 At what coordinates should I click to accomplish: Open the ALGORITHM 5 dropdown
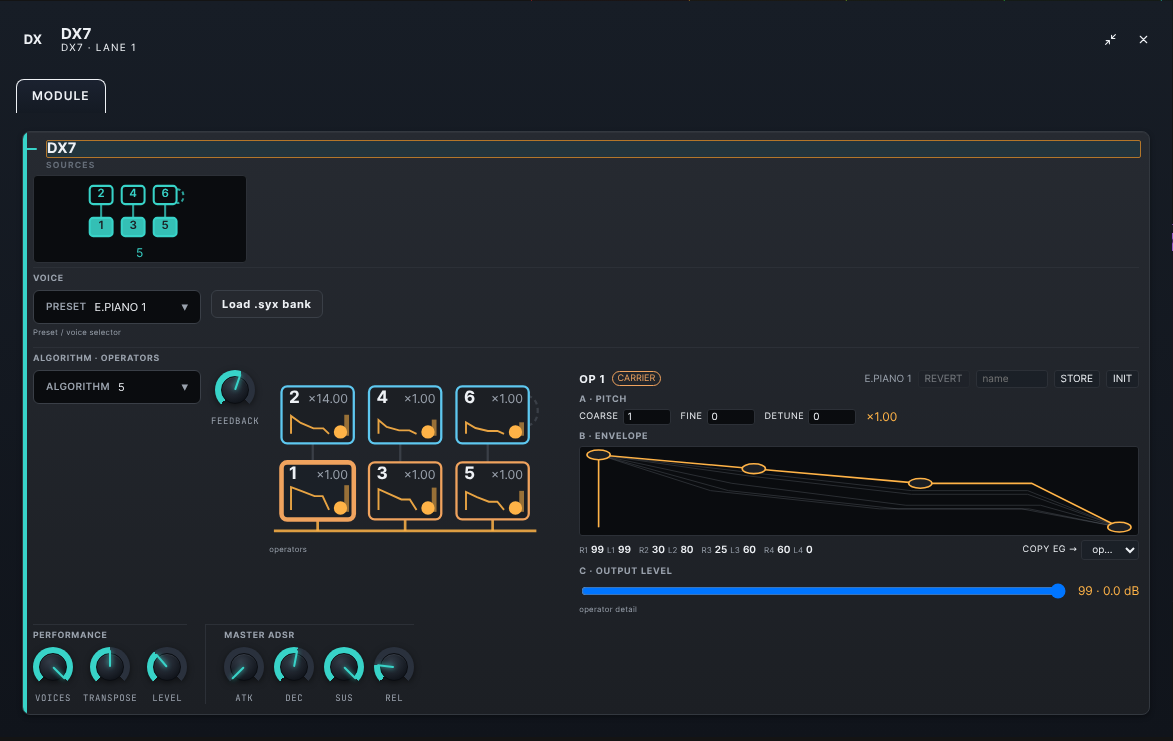(117, 387)
